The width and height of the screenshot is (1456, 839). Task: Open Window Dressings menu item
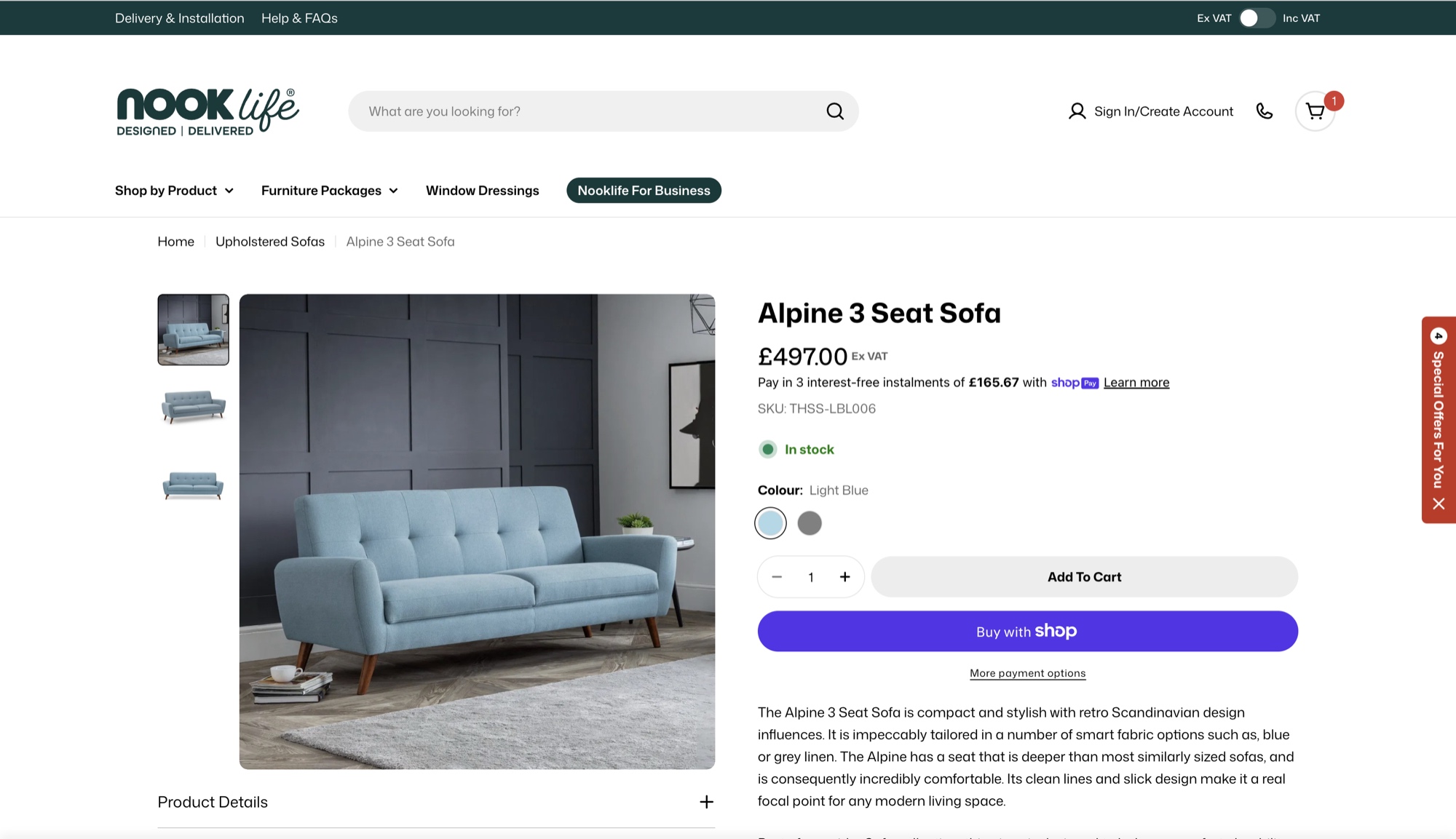(482, 191)
